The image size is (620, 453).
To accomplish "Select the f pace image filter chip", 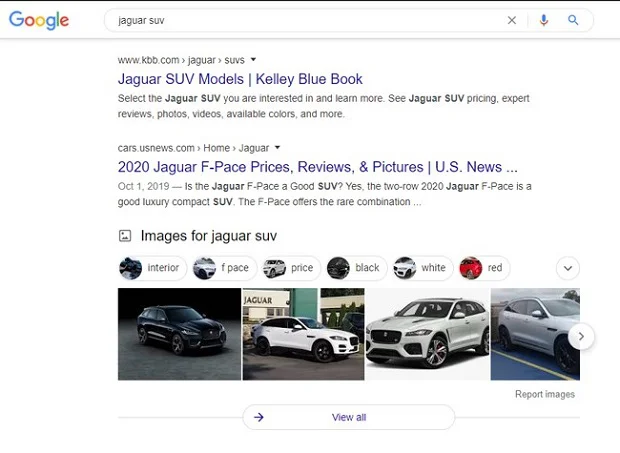I will point(224,268).
